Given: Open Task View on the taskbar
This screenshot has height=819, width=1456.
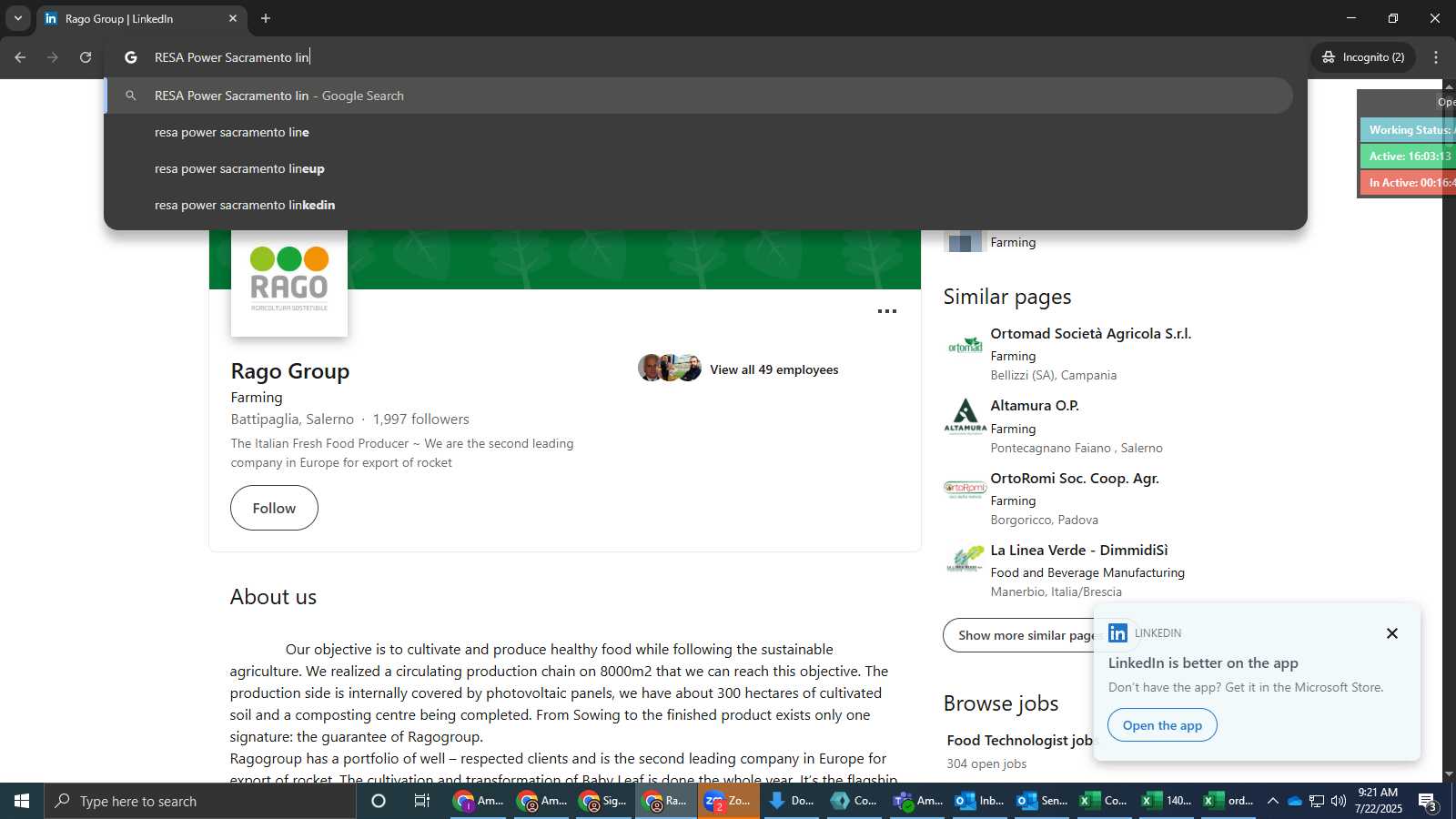Looking at the screenshot, I should coord(422,801).
